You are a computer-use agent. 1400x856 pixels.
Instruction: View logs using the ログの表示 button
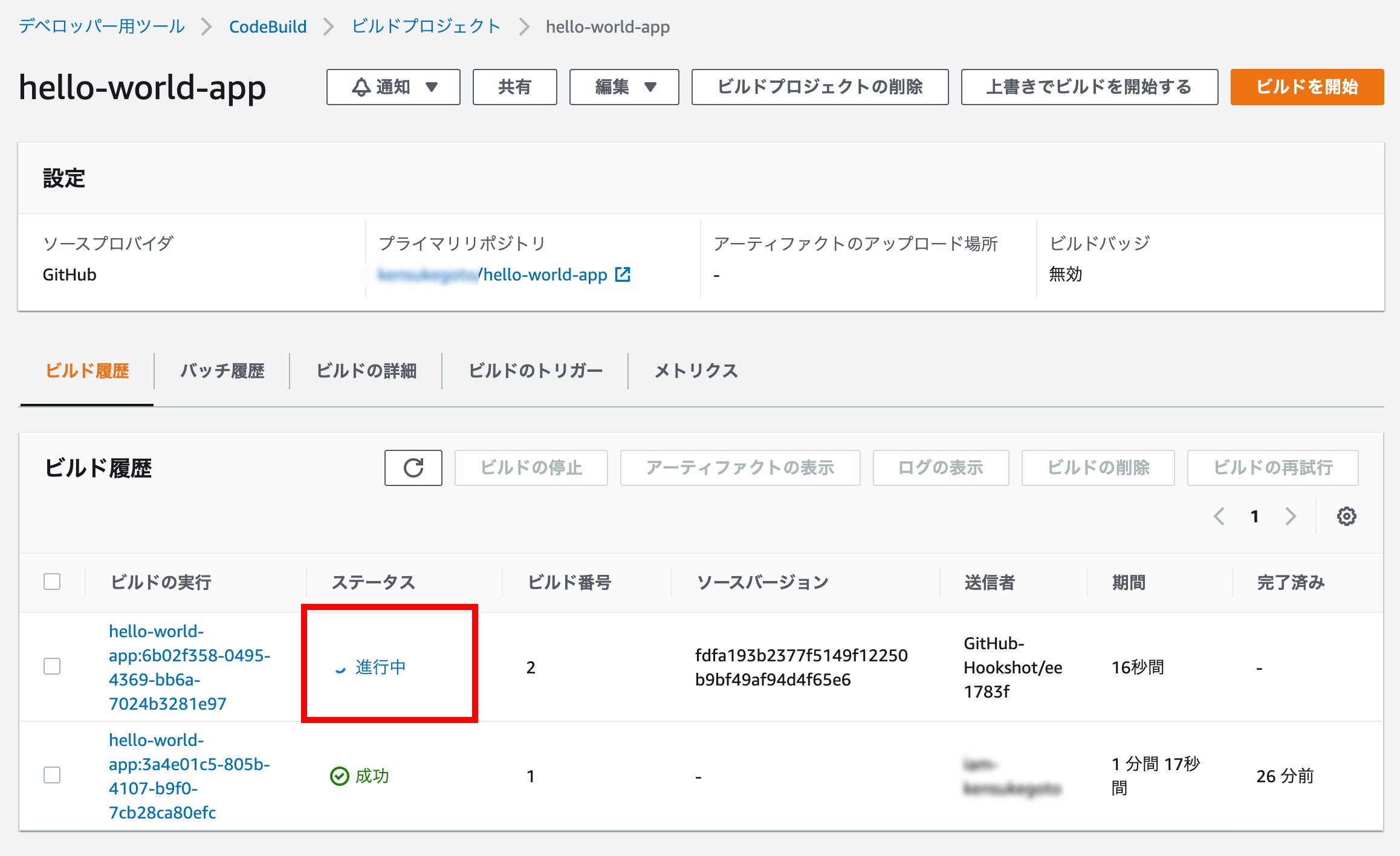click(x=940, y=467)
